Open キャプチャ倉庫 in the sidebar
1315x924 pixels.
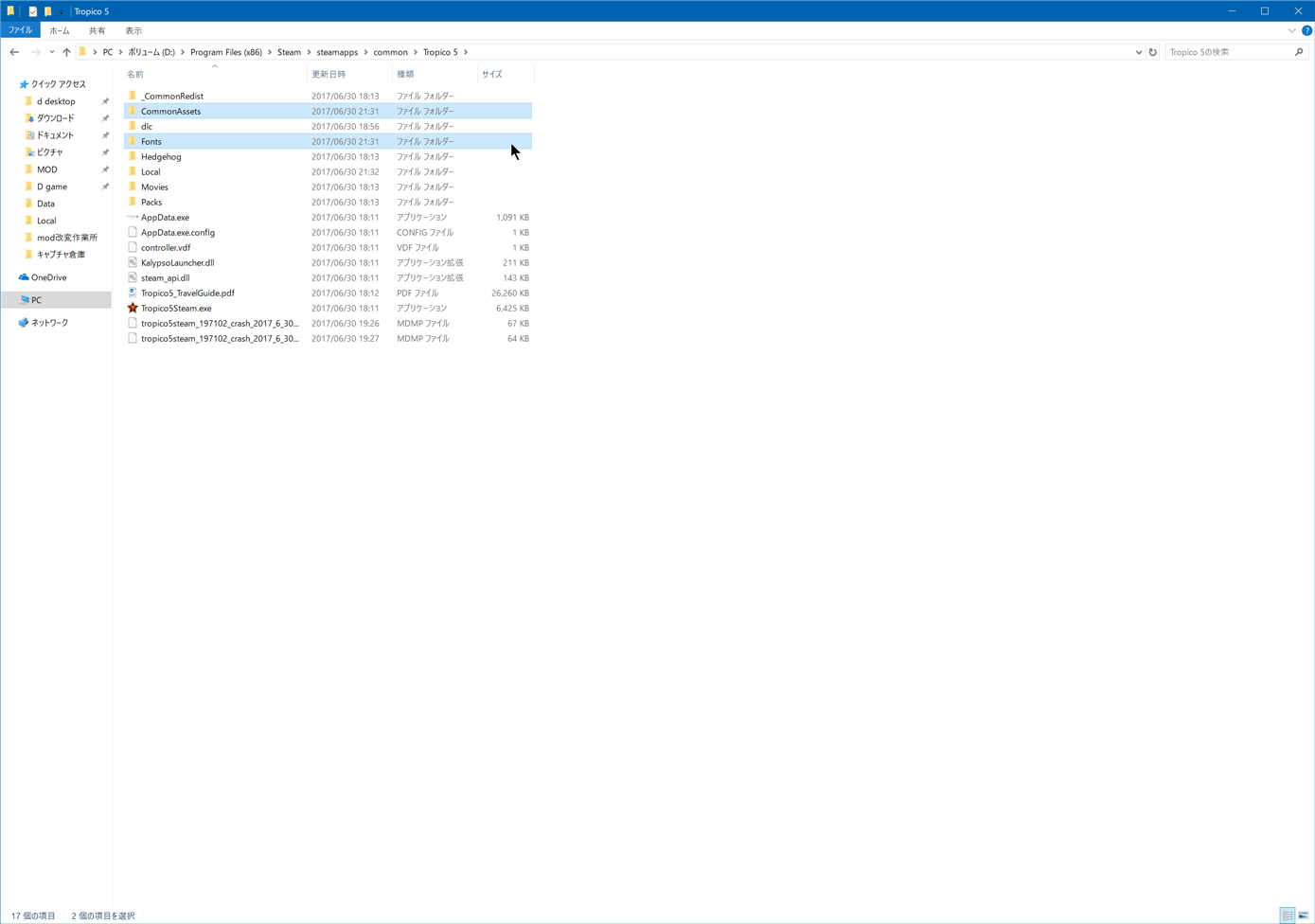click(x=61, y=255)
